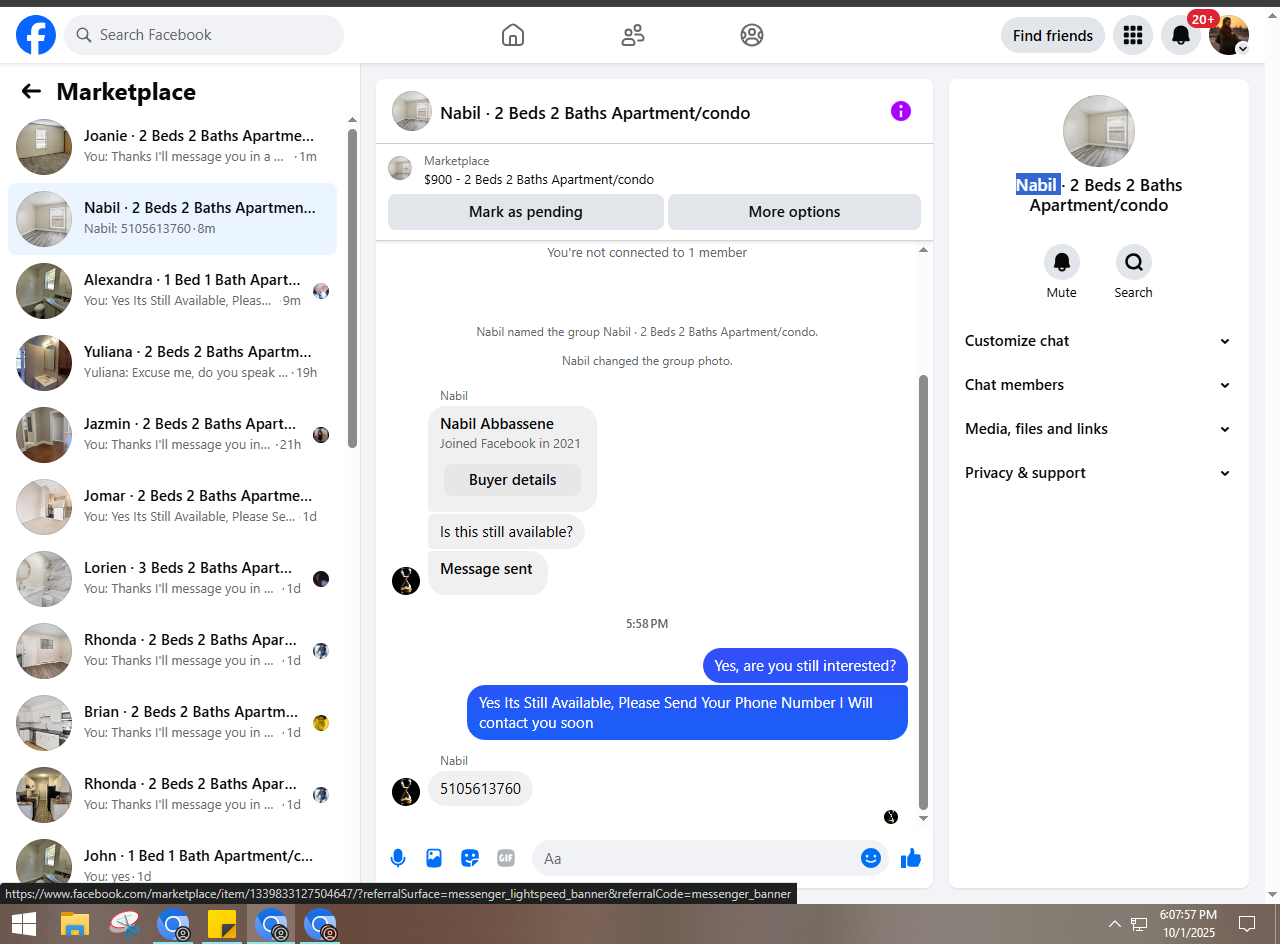Expand the Customize chat section

click(x=1099, y=341)
